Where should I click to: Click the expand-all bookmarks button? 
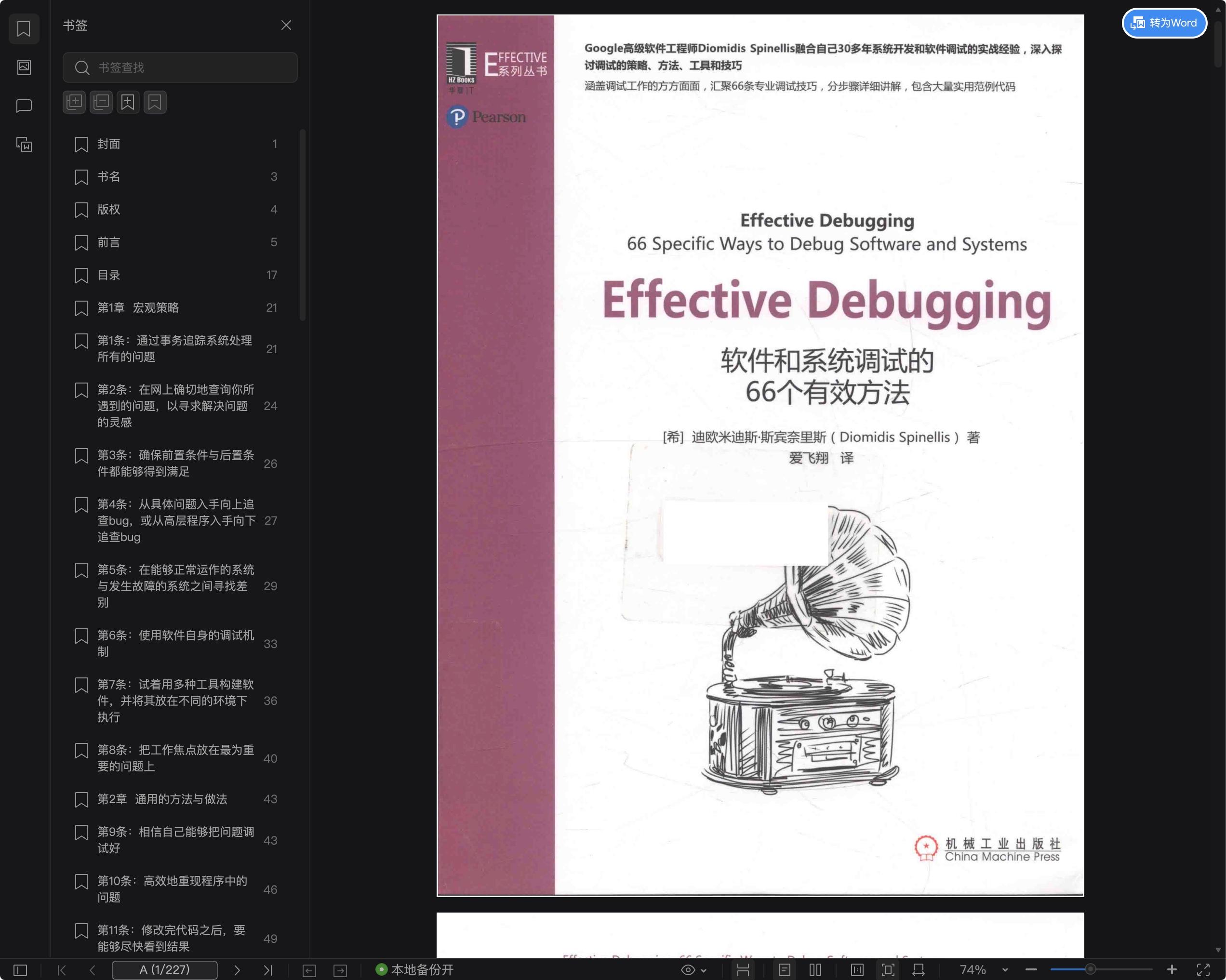(74, 102)
